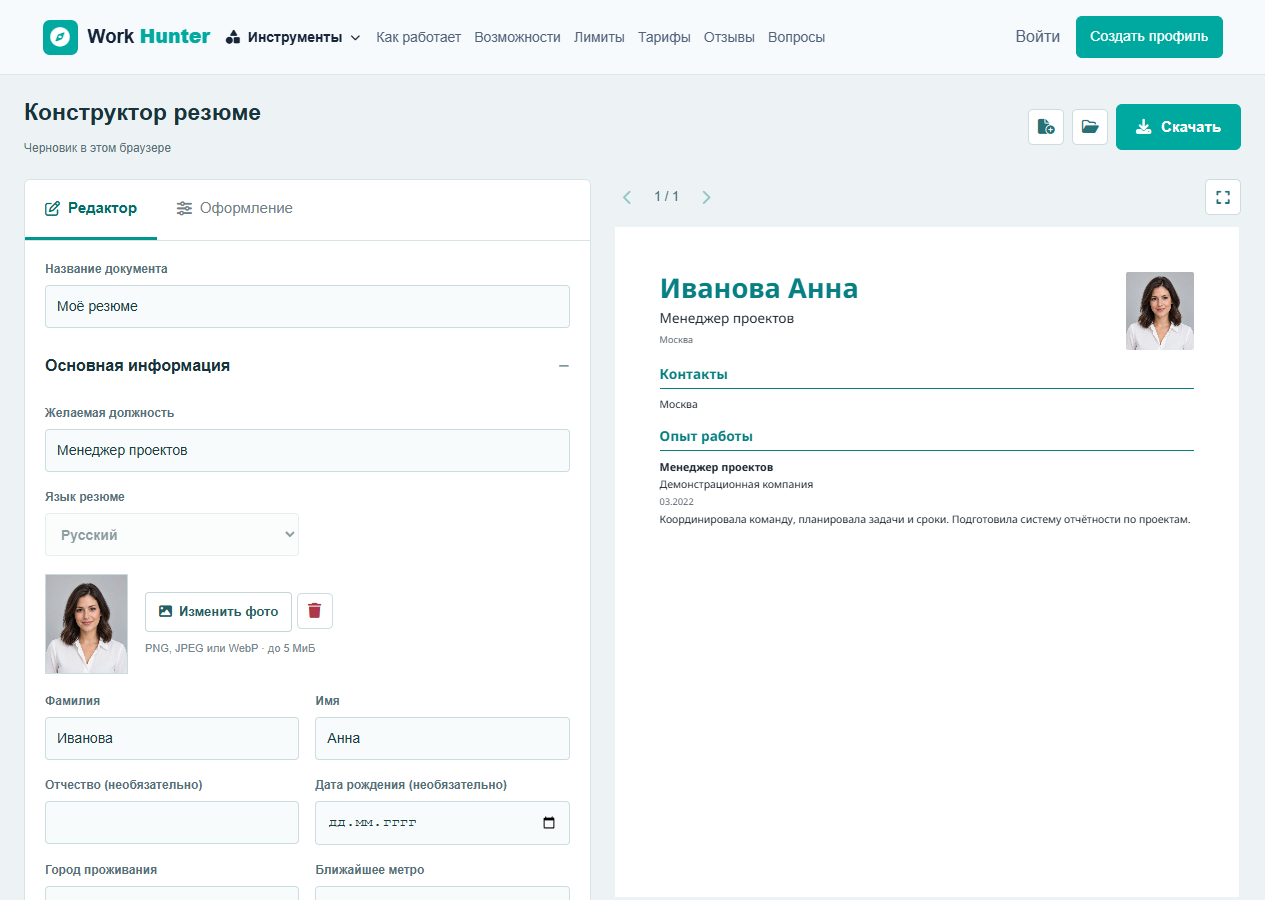
Task: Click the new document icon button
Action: click(x=1046, y=127)
